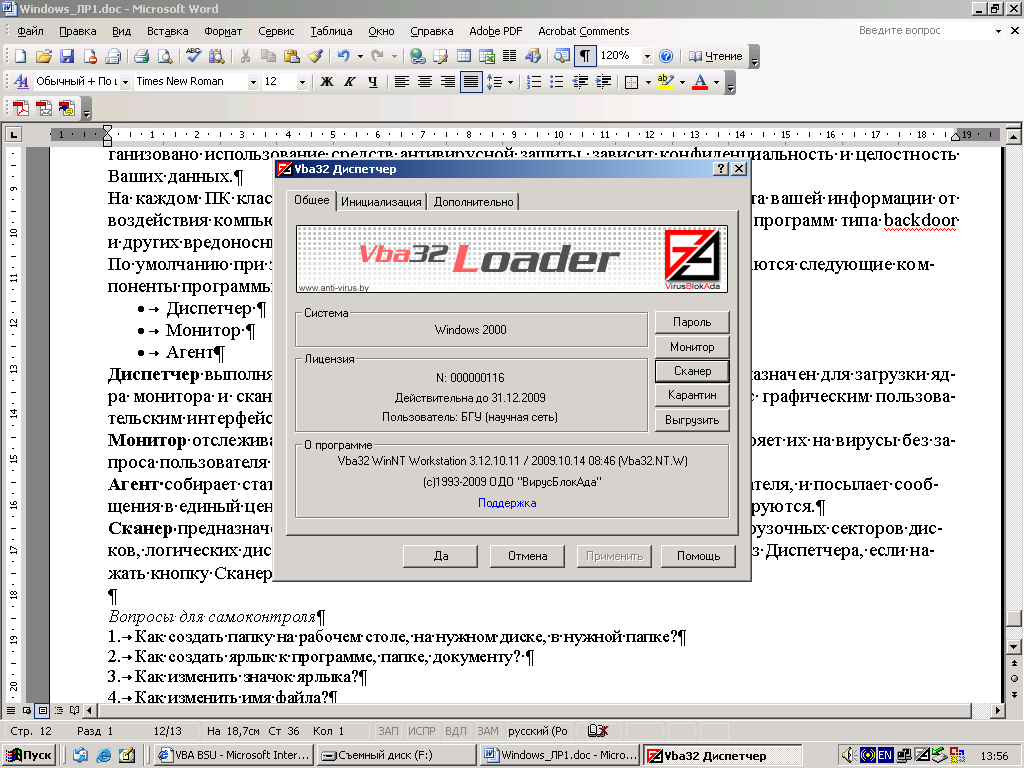Expand border style options arrow
The width and height of the screenshot is (1024, 768).
(648, 82)
